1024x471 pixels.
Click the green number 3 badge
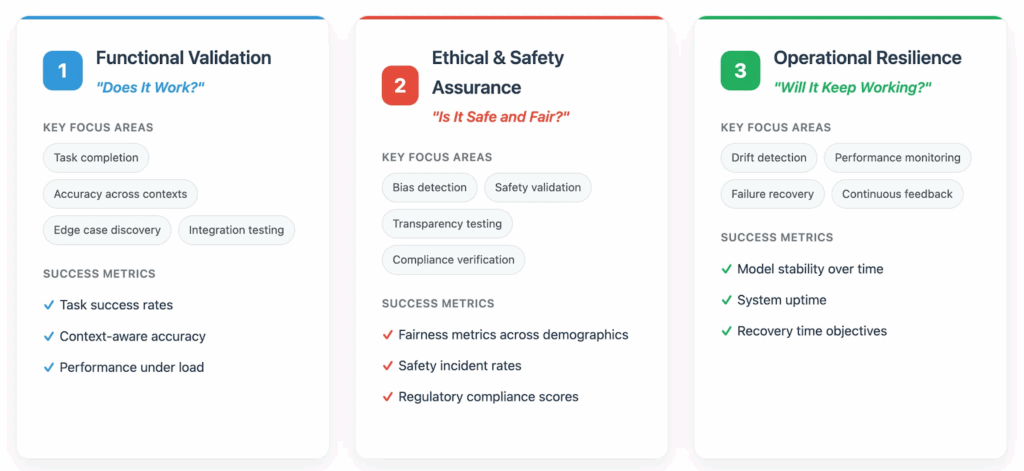tap(740, 71)
